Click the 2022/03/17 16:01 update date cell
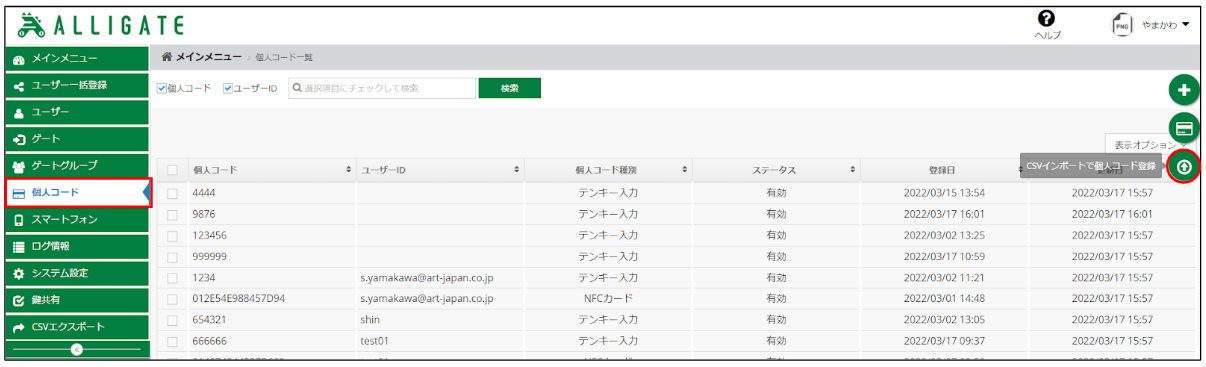This screenshot has width=1206, height=367. point(1112,214)
